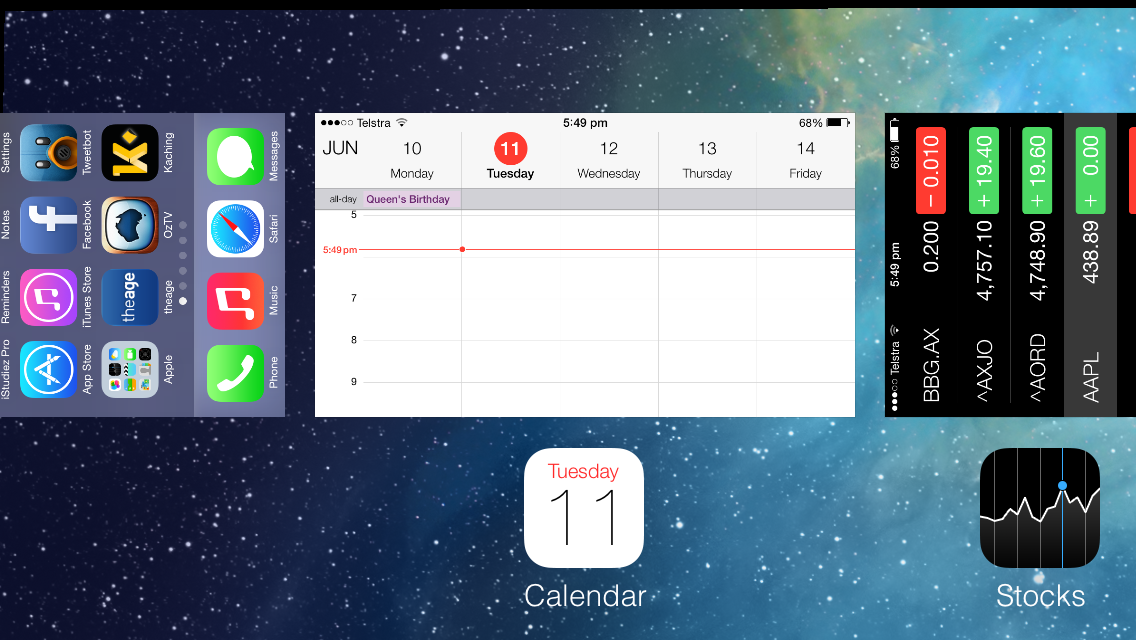The image size is (1136, 640).
Task: Select today, Tuesday 11, in week header
Action: point(510,157)
